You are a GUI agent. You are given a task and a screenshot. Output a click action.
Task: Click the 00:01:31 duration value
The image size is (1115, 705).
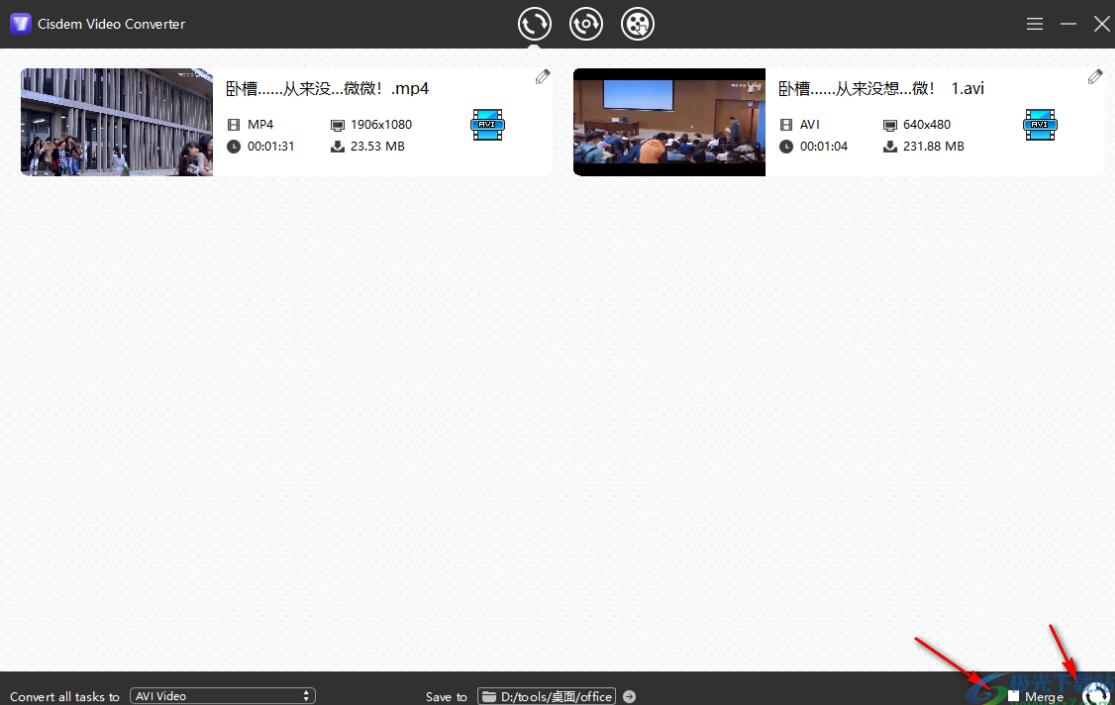pos(271,147)
